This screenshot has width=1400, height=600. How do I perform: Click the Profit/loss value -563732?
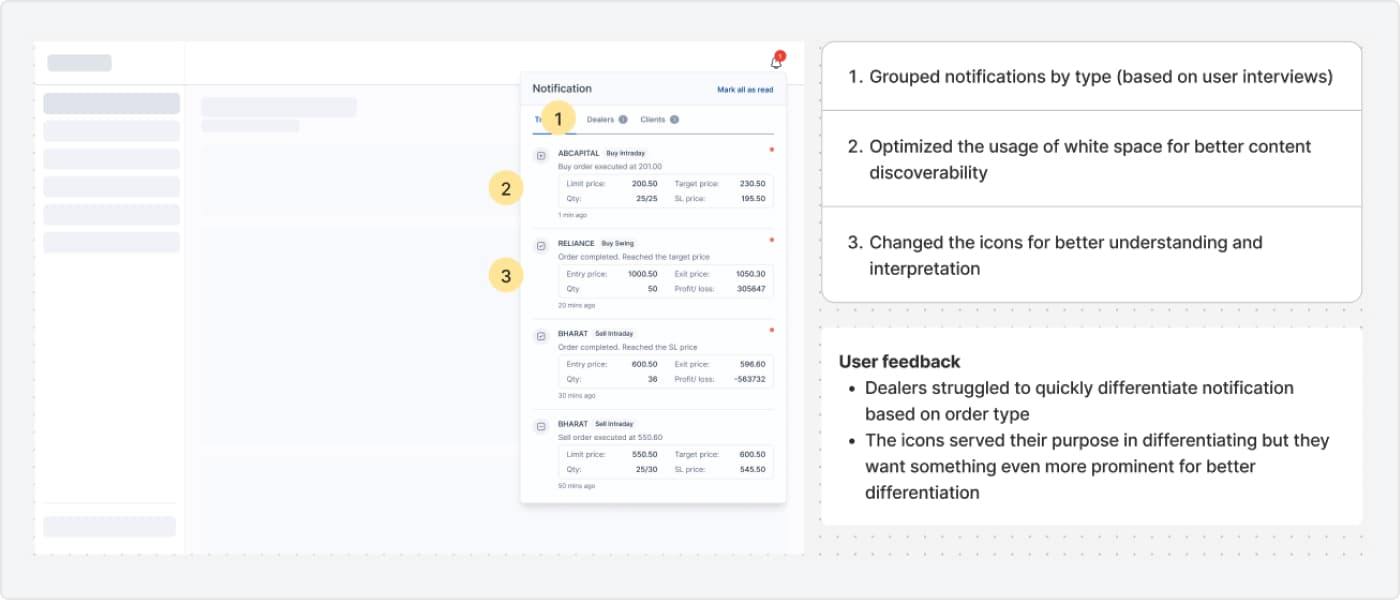748,379
